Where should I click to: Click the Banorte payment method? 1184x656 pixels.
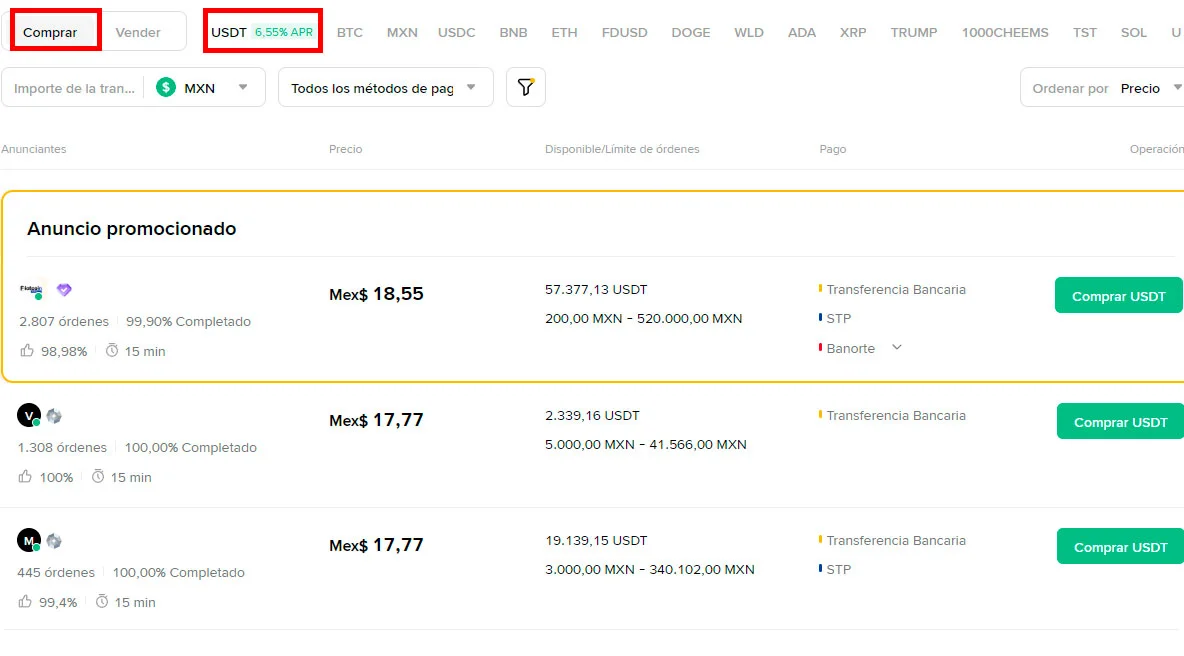click(x=850, y=349)
